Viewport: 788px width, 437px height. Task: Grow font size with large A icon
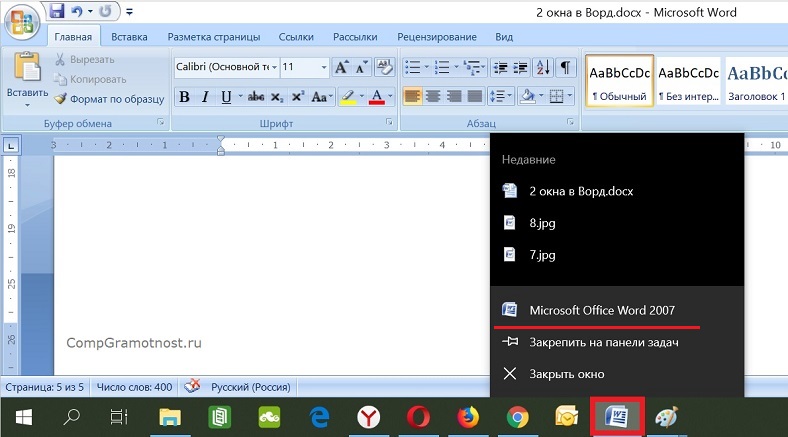click(341, 67)
